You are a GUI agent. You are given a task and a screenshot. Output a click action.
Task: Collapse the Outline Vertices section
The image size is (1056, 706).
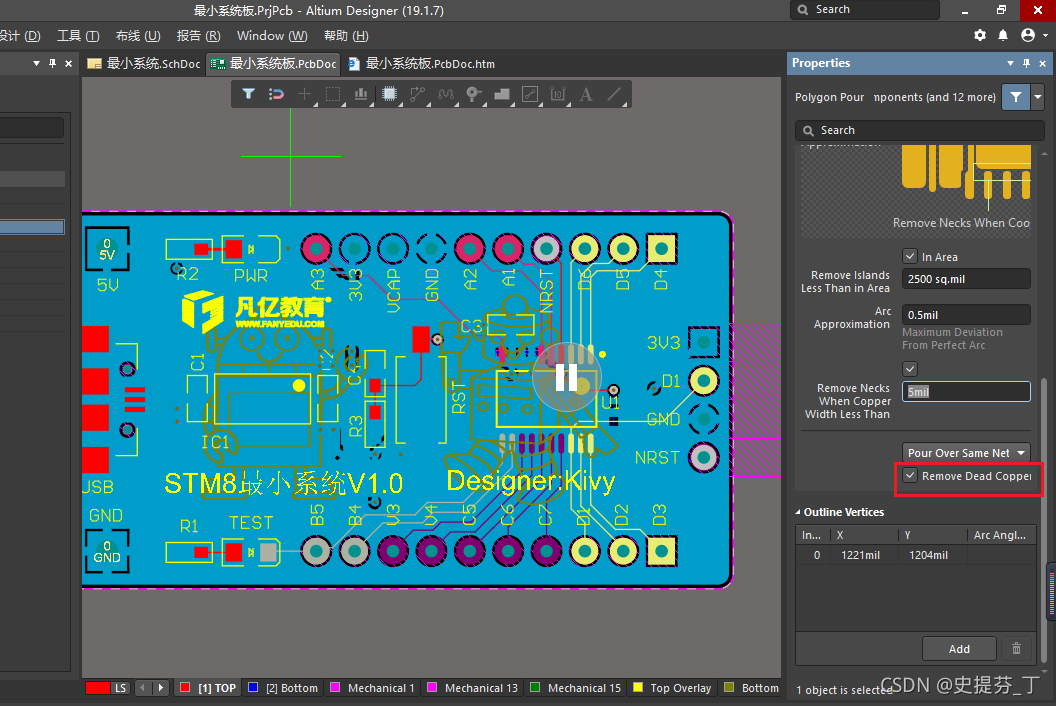pyautogui.click(x=798, y=513)
